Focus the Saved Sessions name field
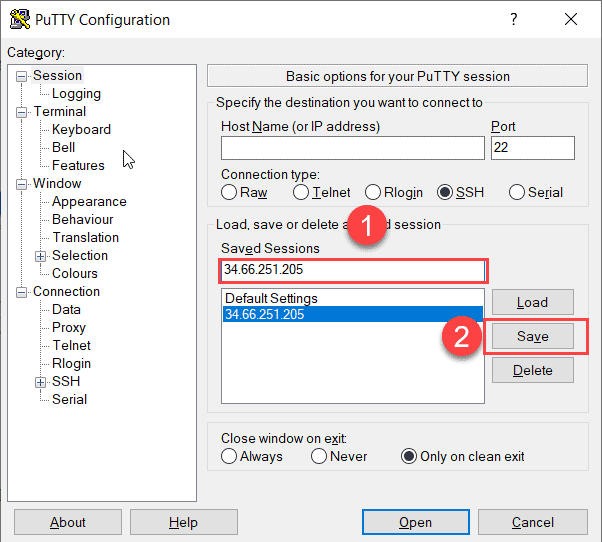This screenshot has height=542, width=602. coord(353,270)
